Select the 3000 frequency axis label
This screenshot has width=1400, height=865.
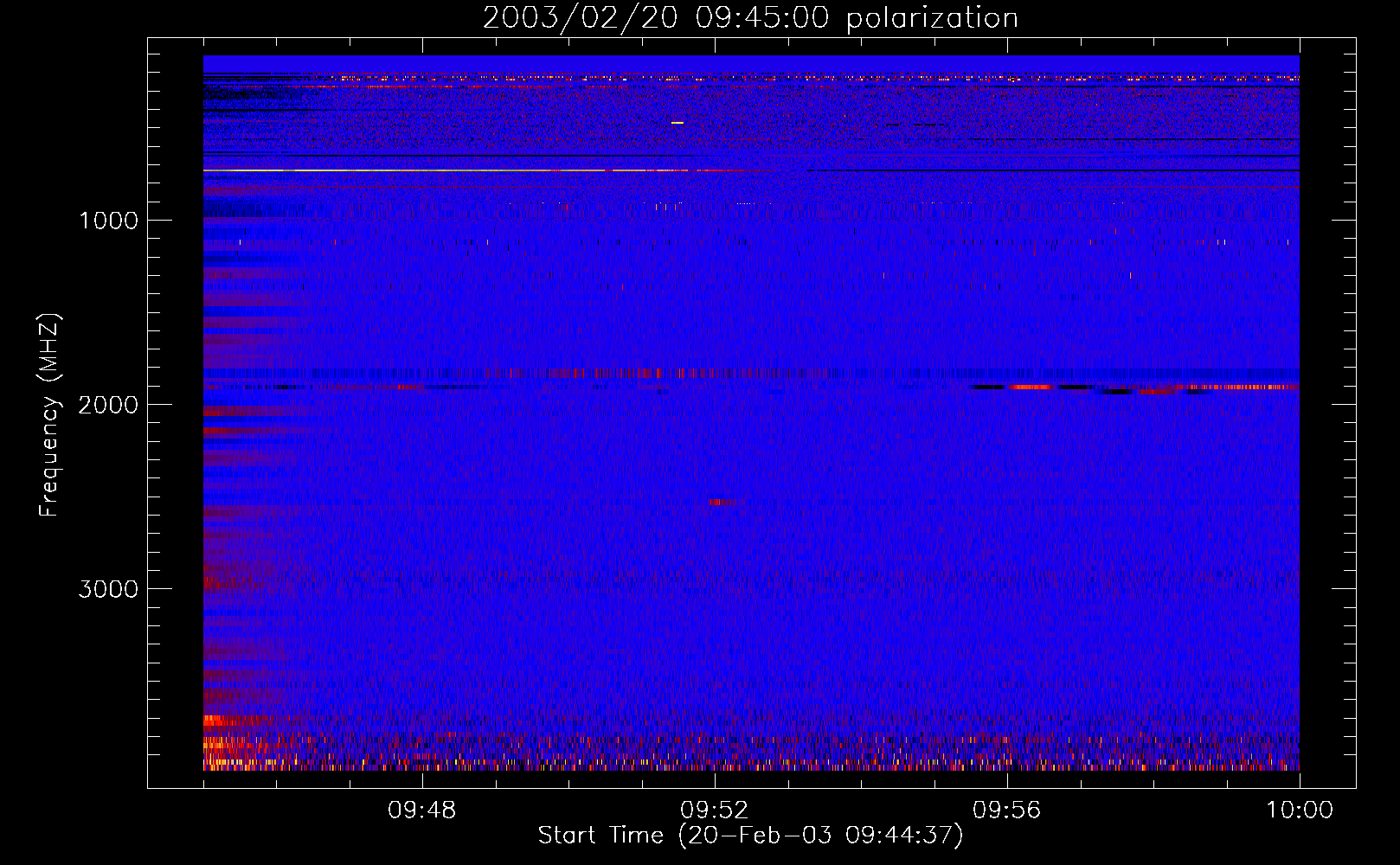tap(108, 589)
